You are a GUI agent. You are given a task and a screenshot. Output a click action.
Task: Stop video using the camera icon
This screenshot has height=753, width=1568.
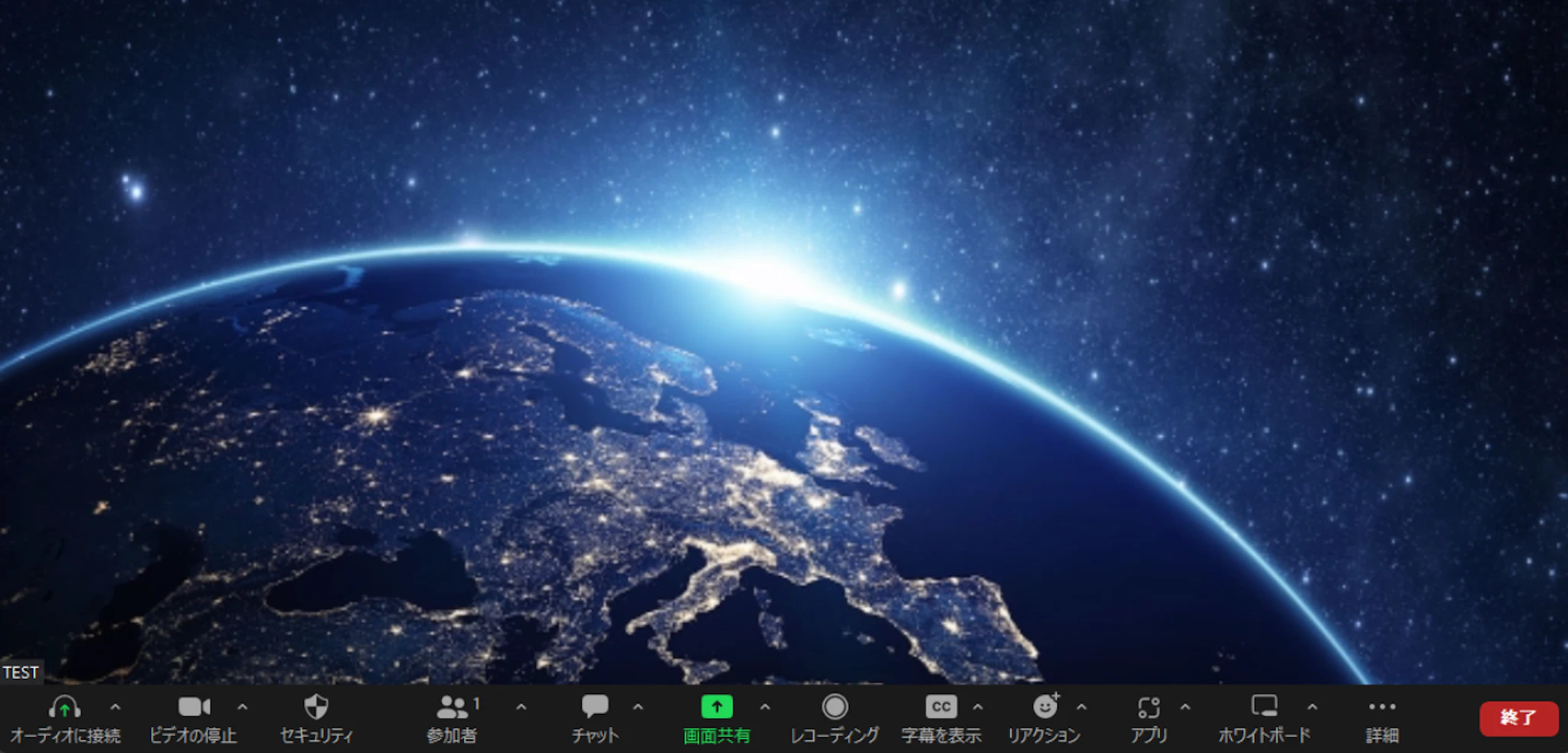tap(194, 707)
